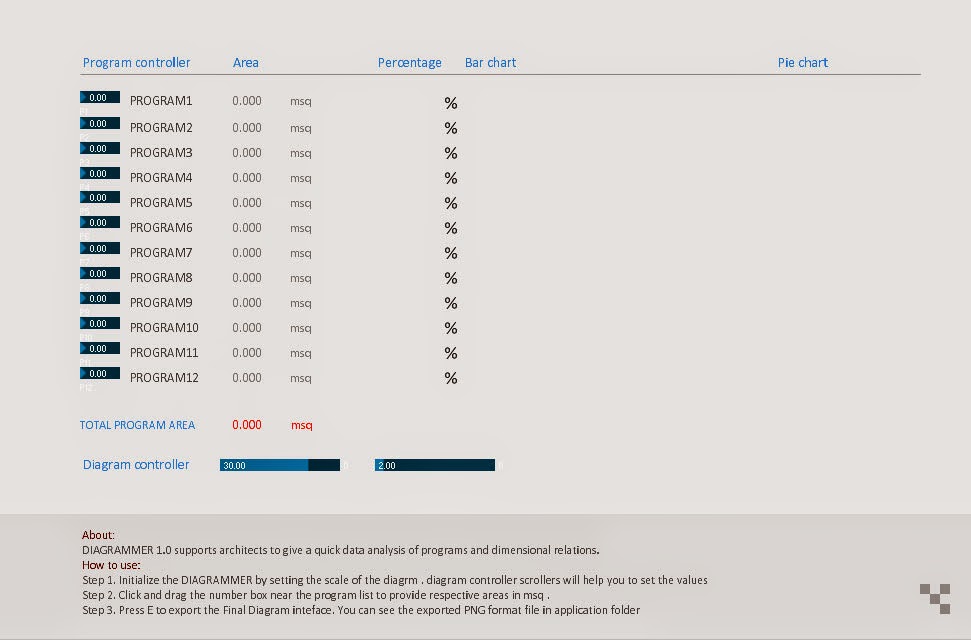Select the PROGRAM3 value scroller
The width and height of the screenshot is (971, 640).
(x=99, y=147)
